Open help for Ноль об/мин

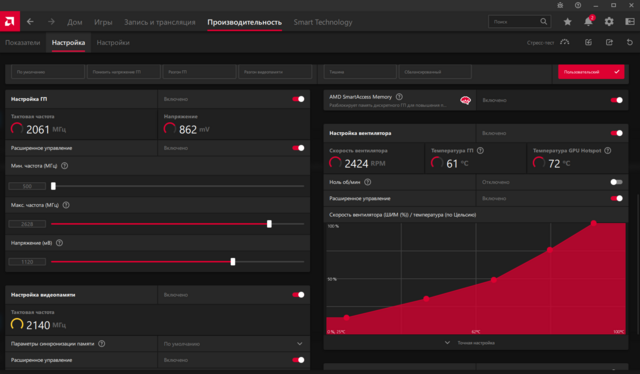tap(368, 182)
